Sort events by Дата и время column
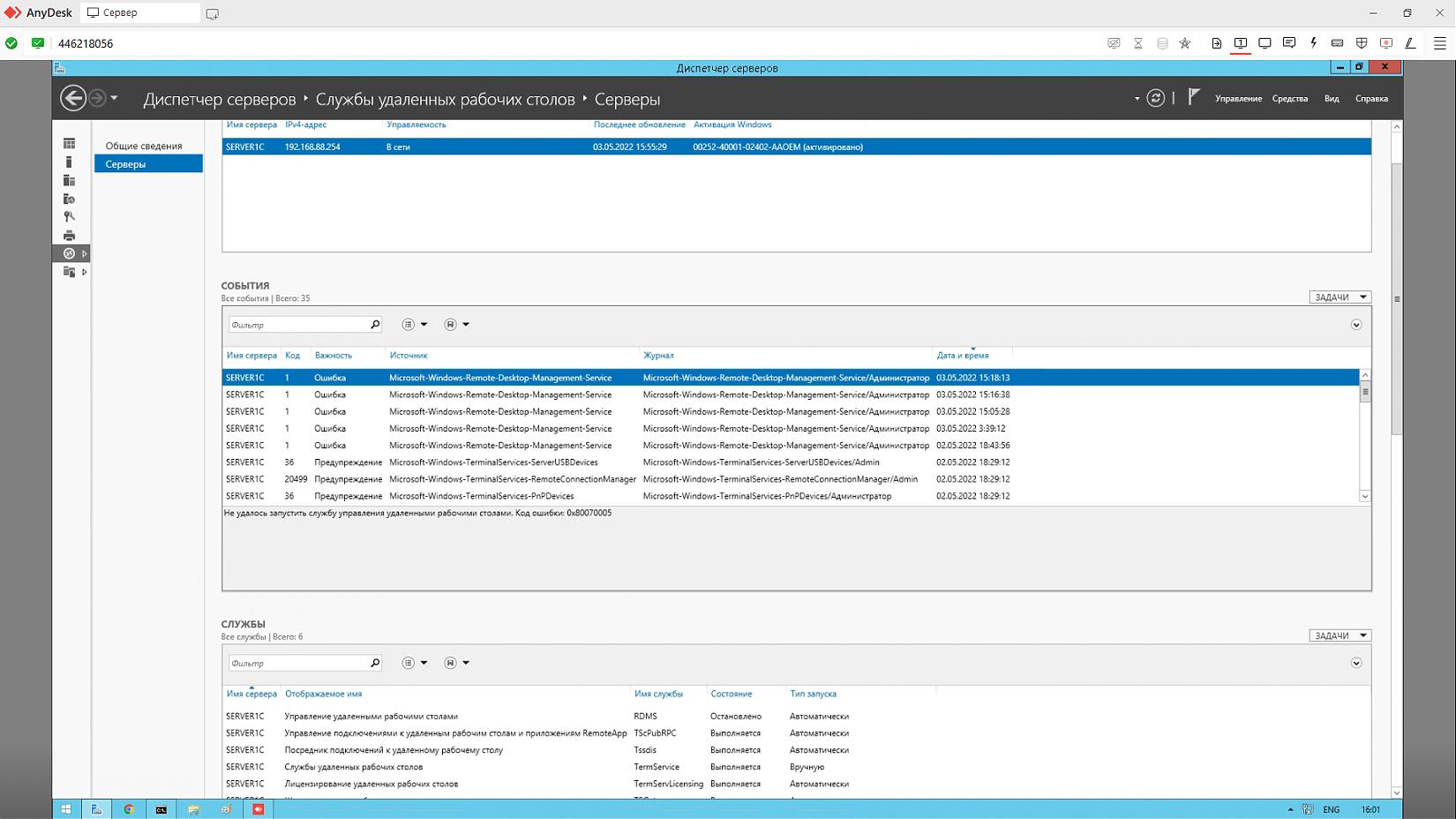The height and width of the screenshot is (819, 1456). tap(962, 356)
